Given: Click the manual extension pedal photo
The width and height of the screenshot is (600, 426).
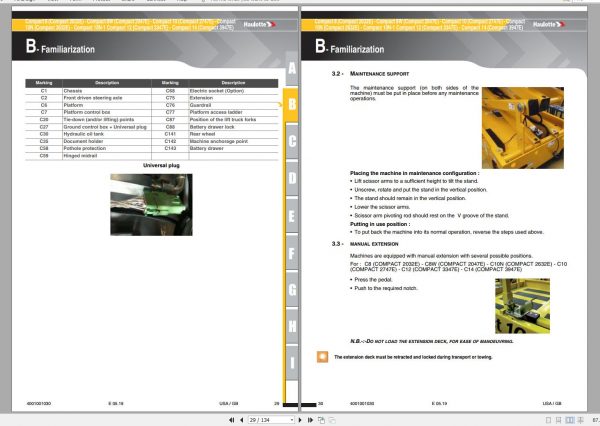Looking at the screenshot, I should pos(522,306).
